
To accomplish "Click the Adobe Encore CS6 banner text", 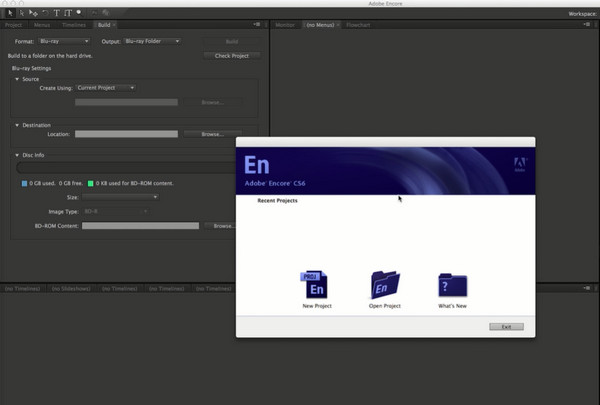I will 275,183.
